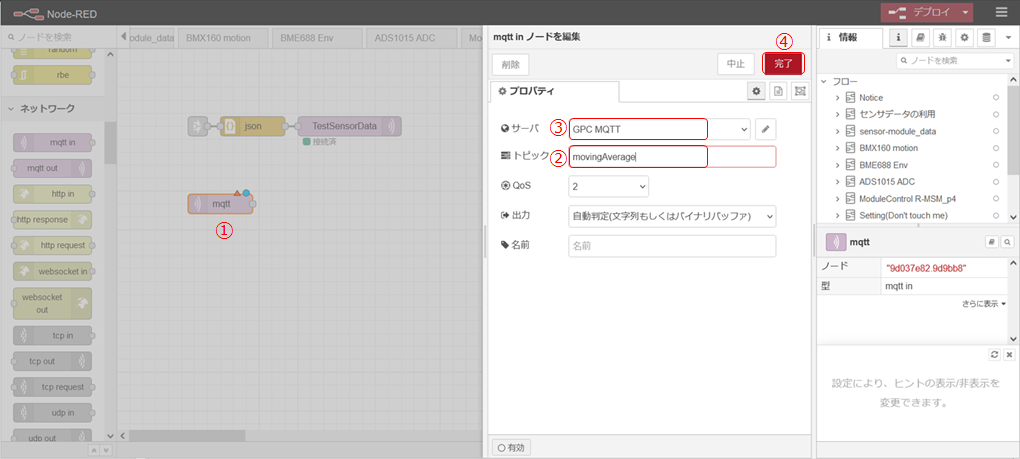Open the help book icon in sidebar
The width and height of the screenshot is (1020, 459).
tap(920, 38)
